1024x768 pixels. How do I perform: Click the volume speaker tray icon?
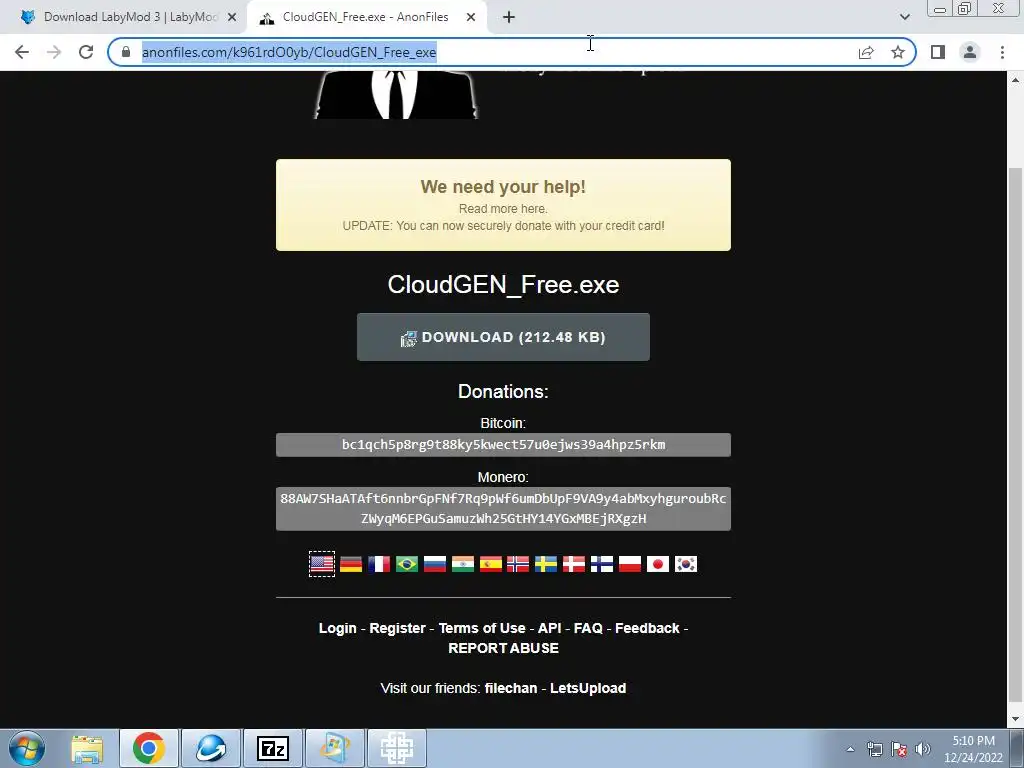click(923, 749)
